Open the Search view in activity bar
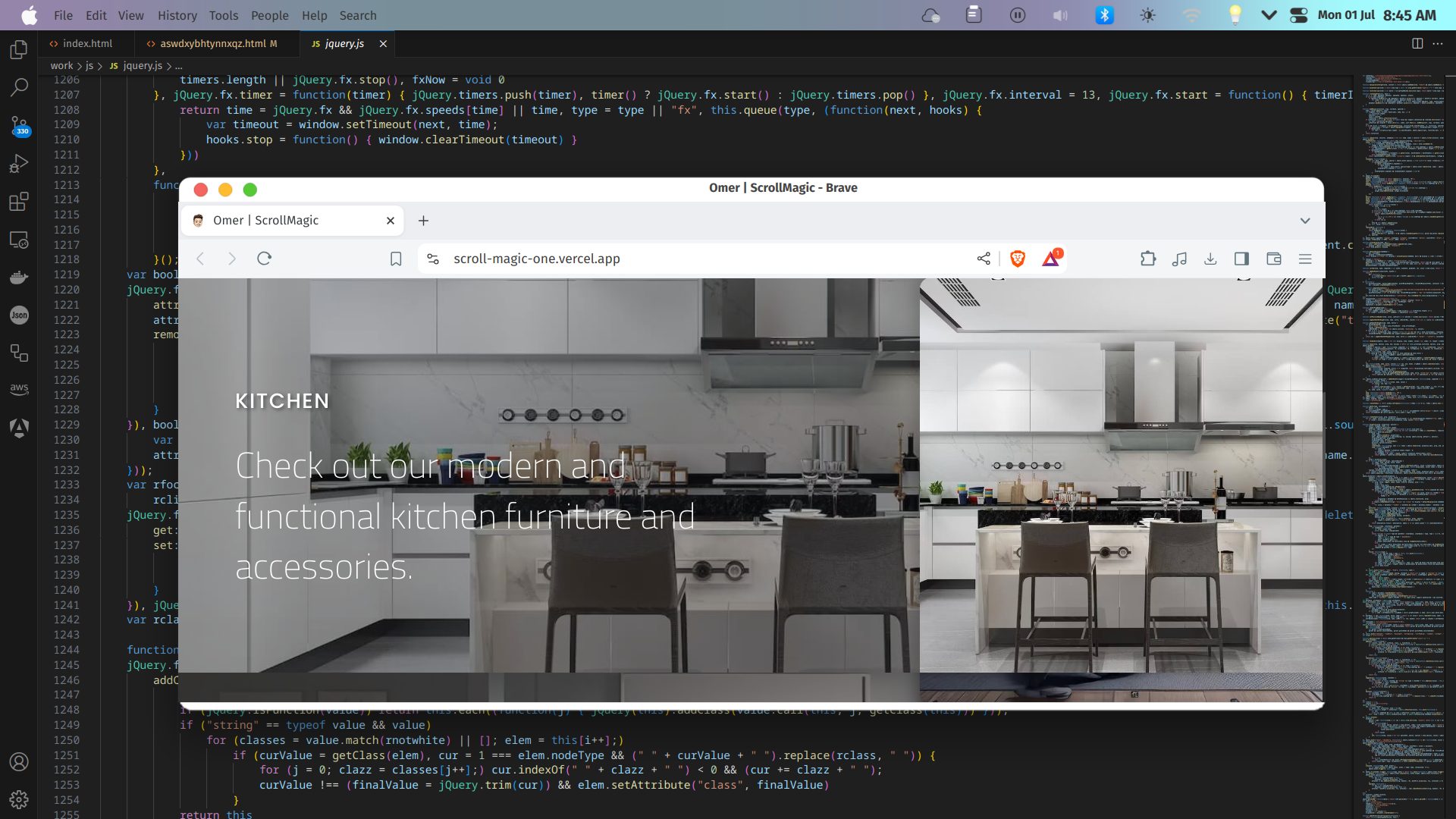1456x819 pixels. (19, 87)
